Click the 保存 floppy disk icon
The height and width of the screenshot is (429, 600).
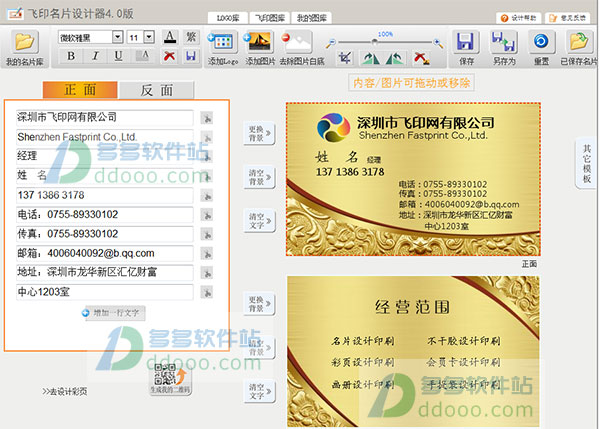tap(466, 42)
